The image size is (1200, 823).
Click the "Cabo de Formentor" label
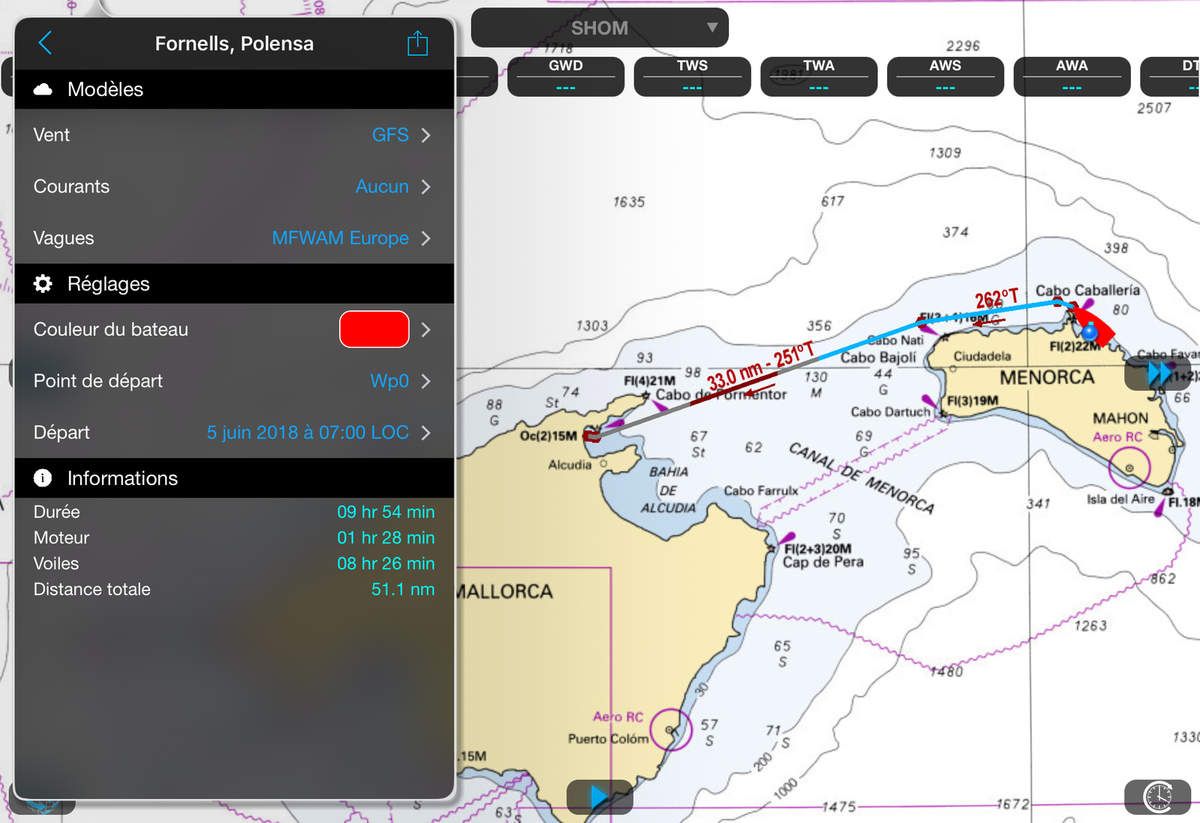[x=721, y=395]
